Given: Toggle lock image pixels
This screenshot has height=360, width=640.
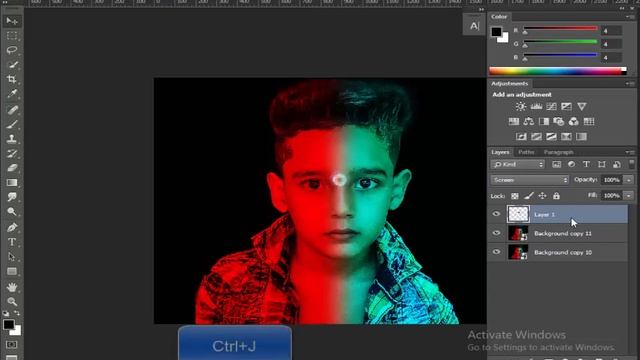Looking at the screenshot, I should point(529,196).
